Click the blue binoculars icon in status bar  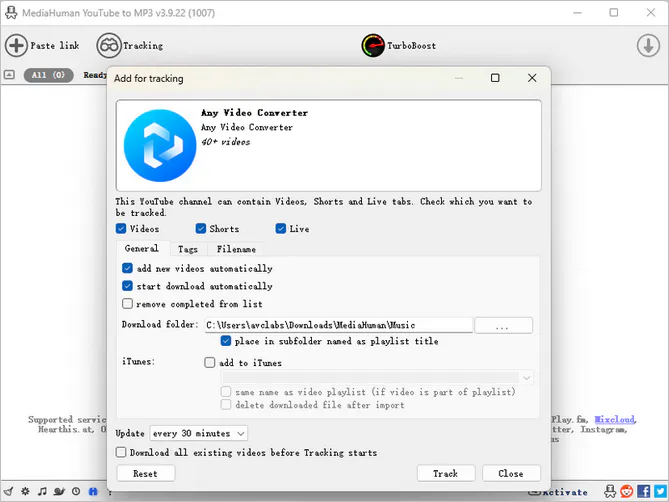(93, 491)
